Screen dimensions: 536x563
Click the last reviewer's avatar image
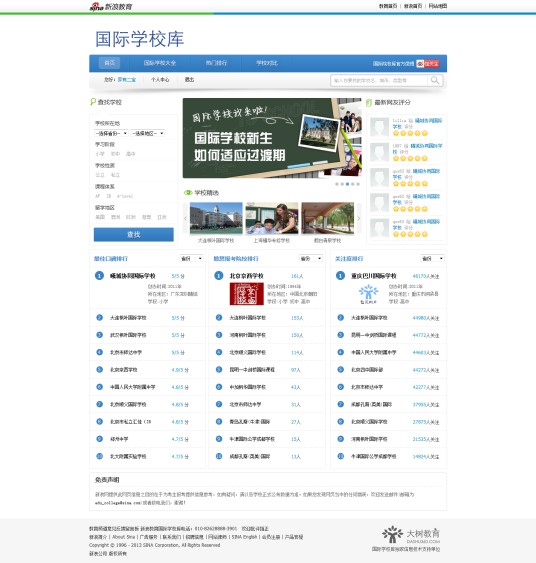tap(379, 228)
